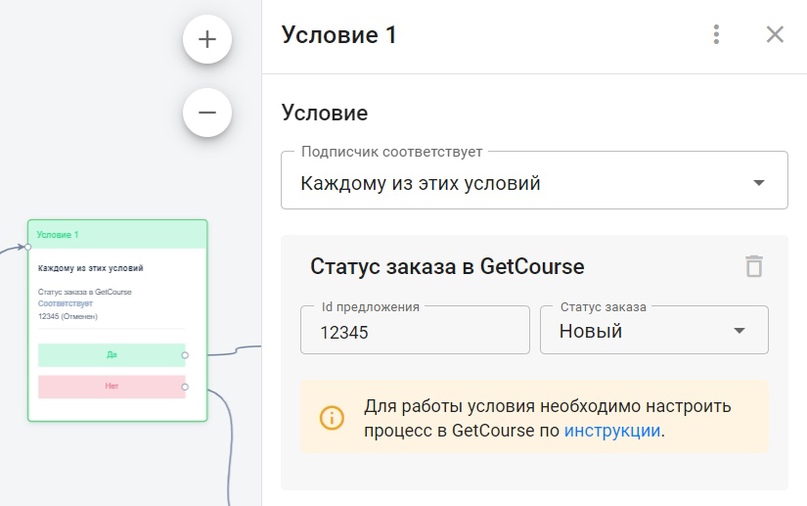Viewport: 807px width, 506px height.
Task: Click the Да branch in the node
Action: (112, 355)
